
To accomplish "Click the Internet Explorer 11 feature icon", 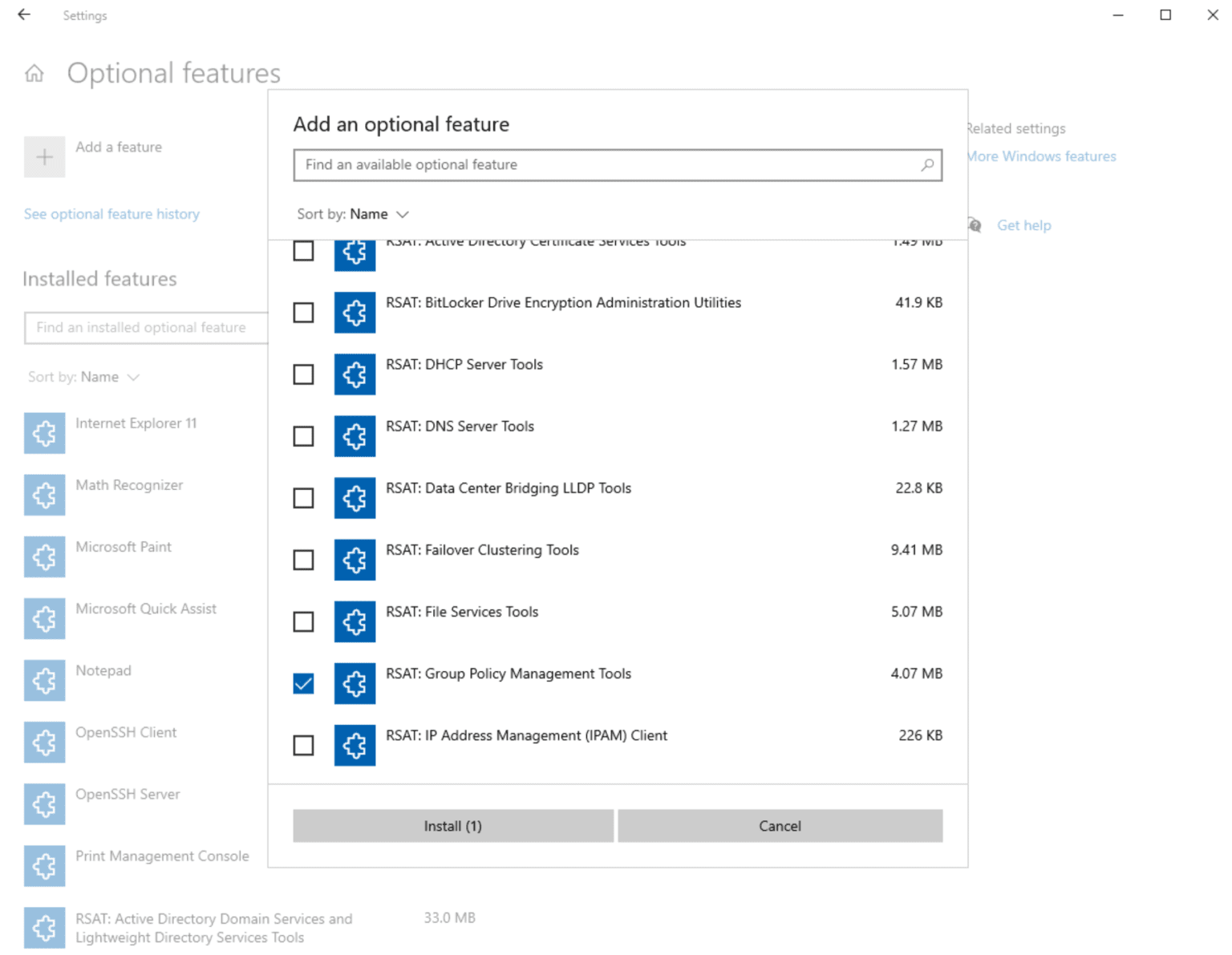I will click(x=44, y=433).
